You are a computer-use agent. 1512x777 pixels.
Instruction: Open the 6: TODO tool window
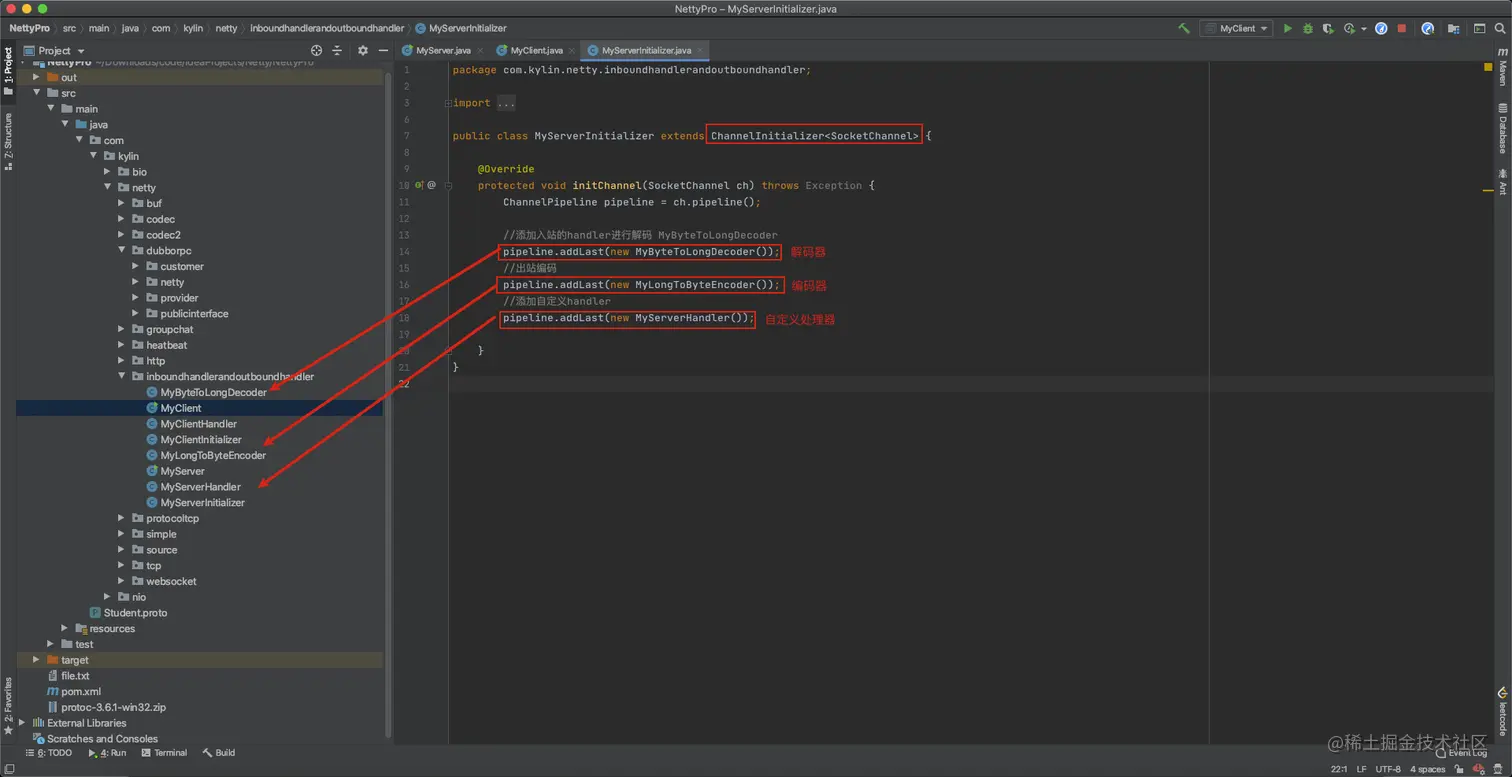49,753
